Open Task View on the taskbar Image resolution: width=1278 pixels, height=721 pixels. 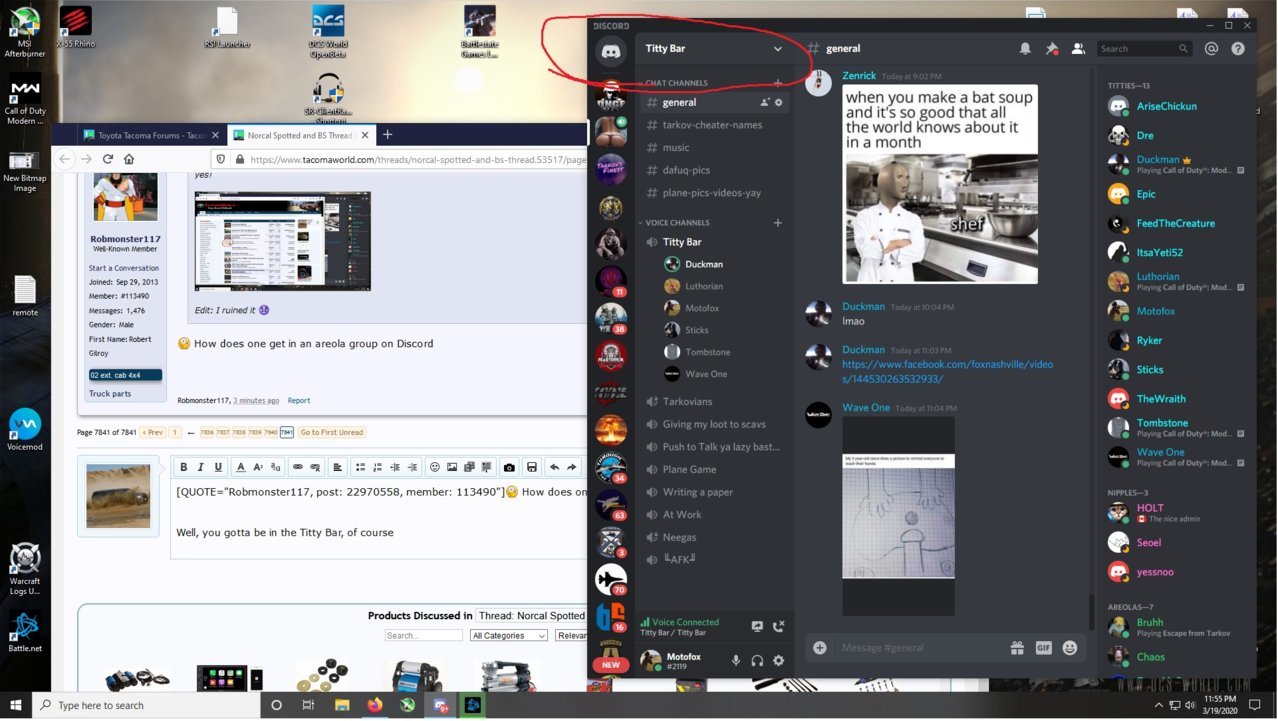[308, 705]
